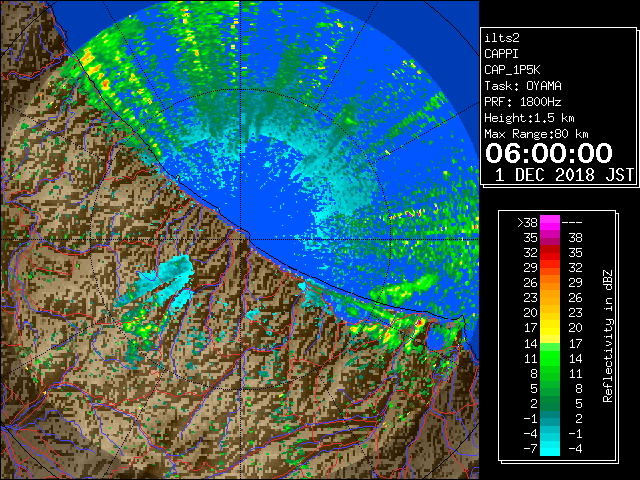Click the 'Reflectivity in dBZ' axis label
The image size is (640, 480).
[607, 336]
